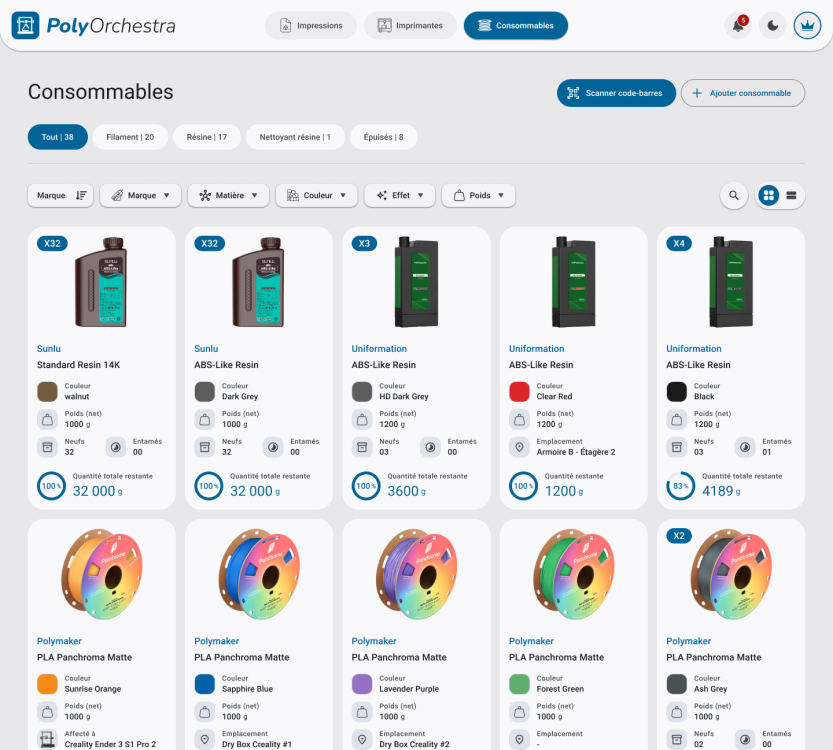Open the Impressions tab
The image size is (833, 750).
tap(311, 25)
